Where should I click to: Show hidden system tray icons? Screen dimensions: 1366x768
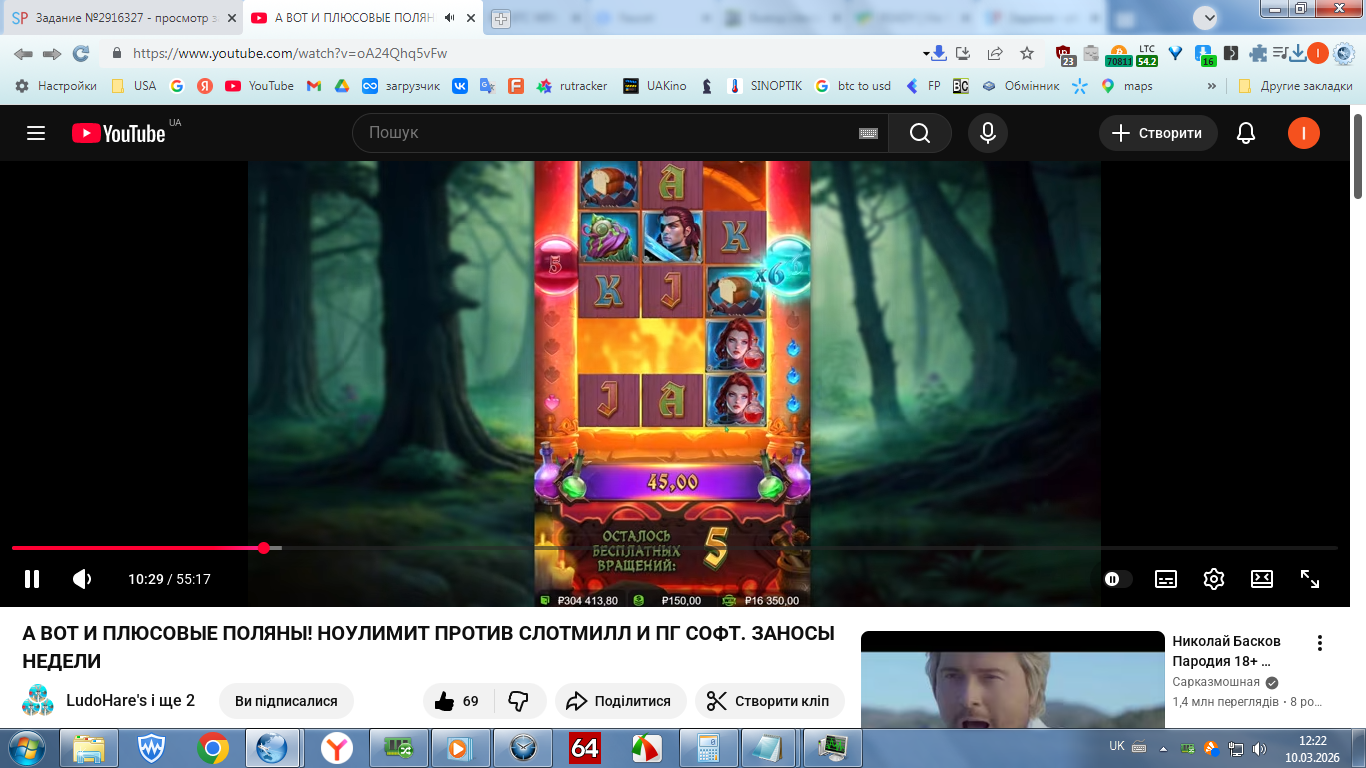(1163, 748)
